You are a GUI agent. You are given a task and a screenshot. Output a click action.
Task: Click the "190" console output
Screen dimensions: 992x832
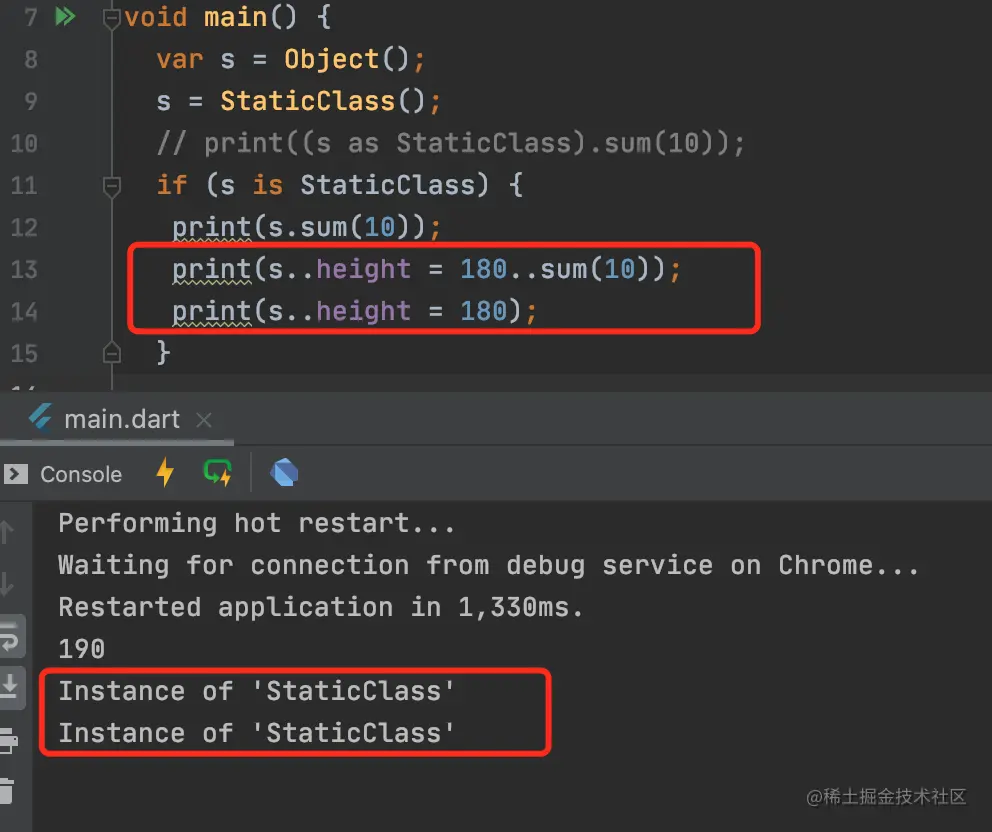pos(82,649)
